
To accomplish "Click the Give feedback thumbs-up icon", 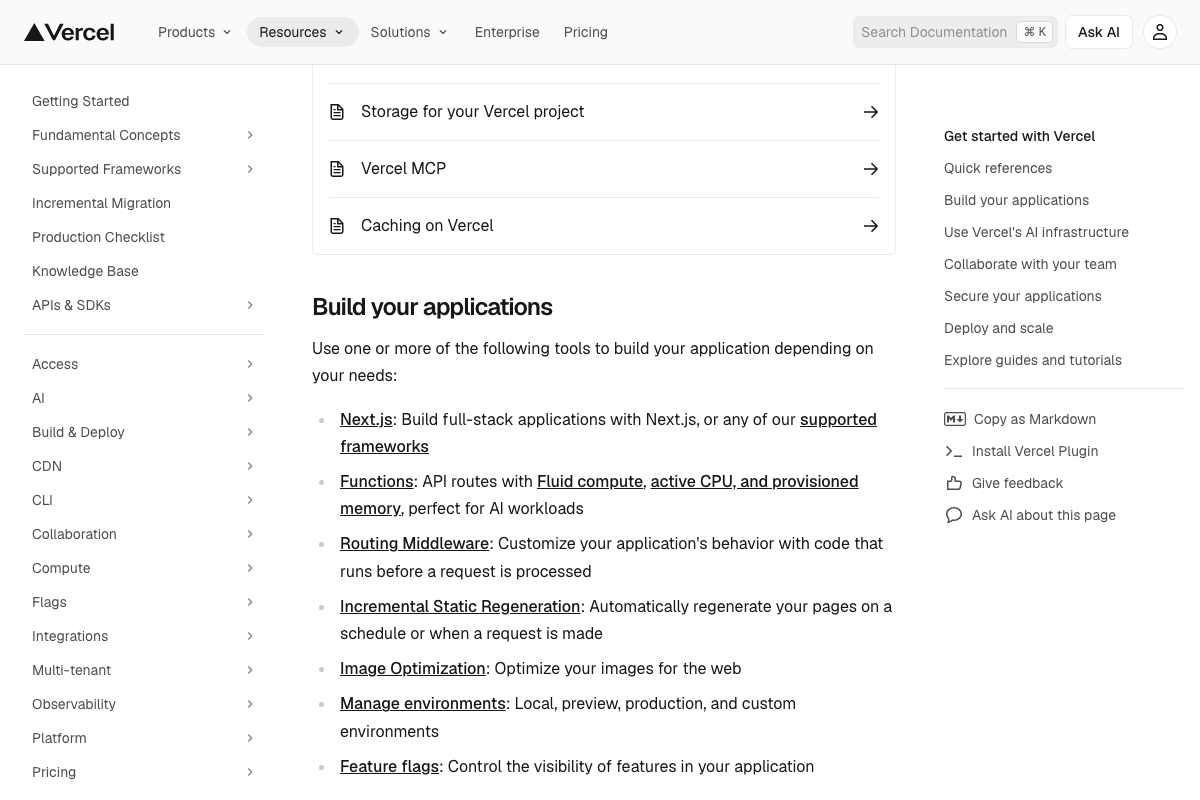I will pos(954,483).
